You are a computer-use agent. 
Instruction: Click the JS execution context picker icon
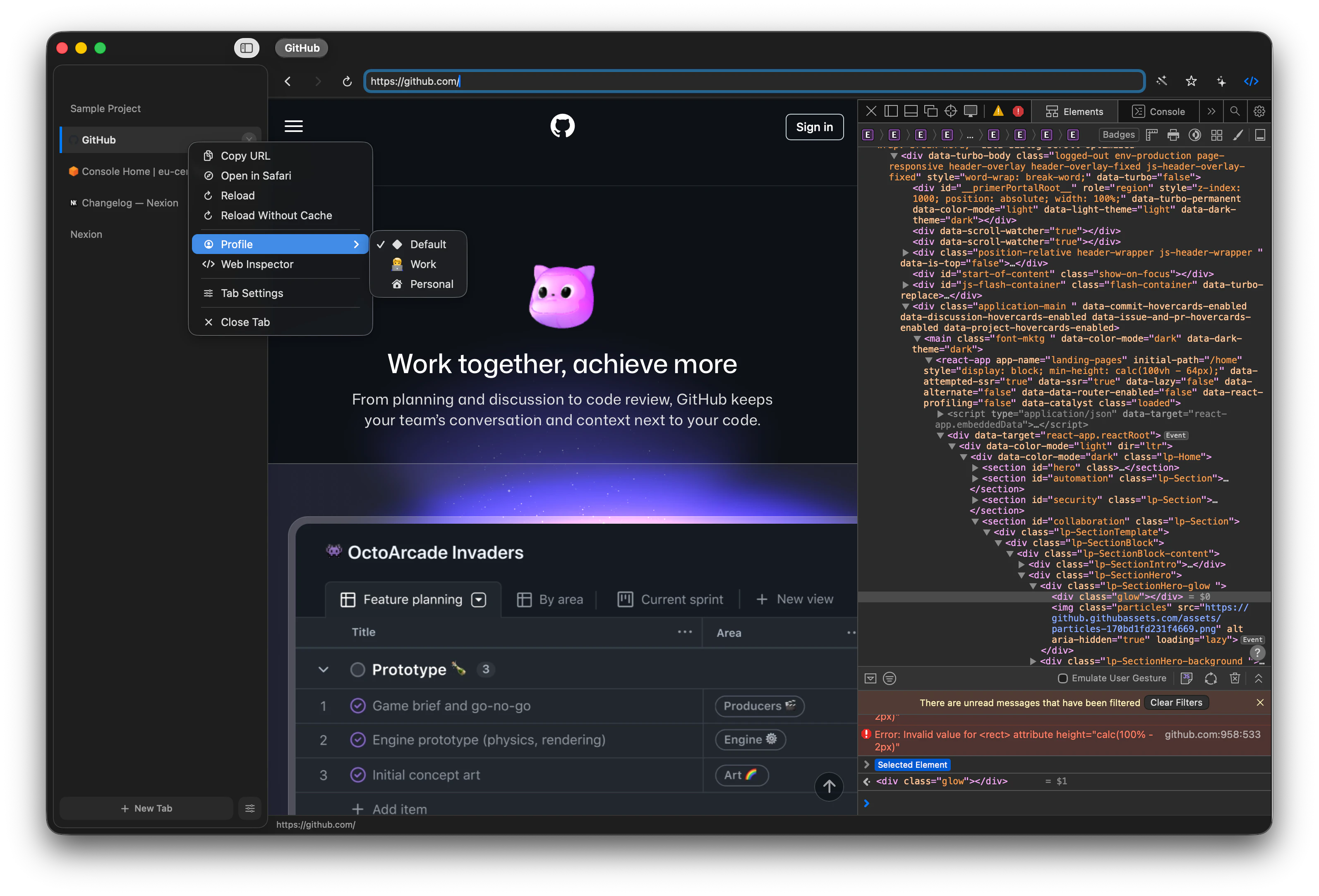1186,678
